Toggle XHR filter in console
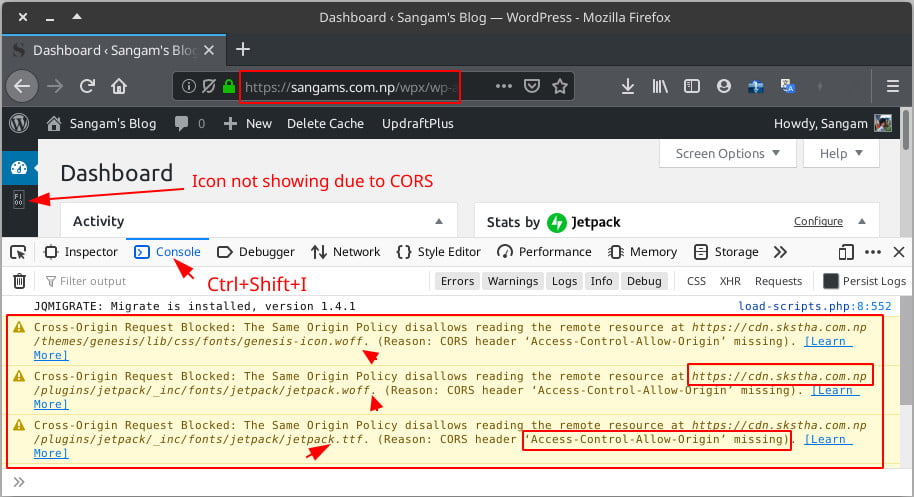The height and width of the screenshot is (497, 914). tap(730, 281)
